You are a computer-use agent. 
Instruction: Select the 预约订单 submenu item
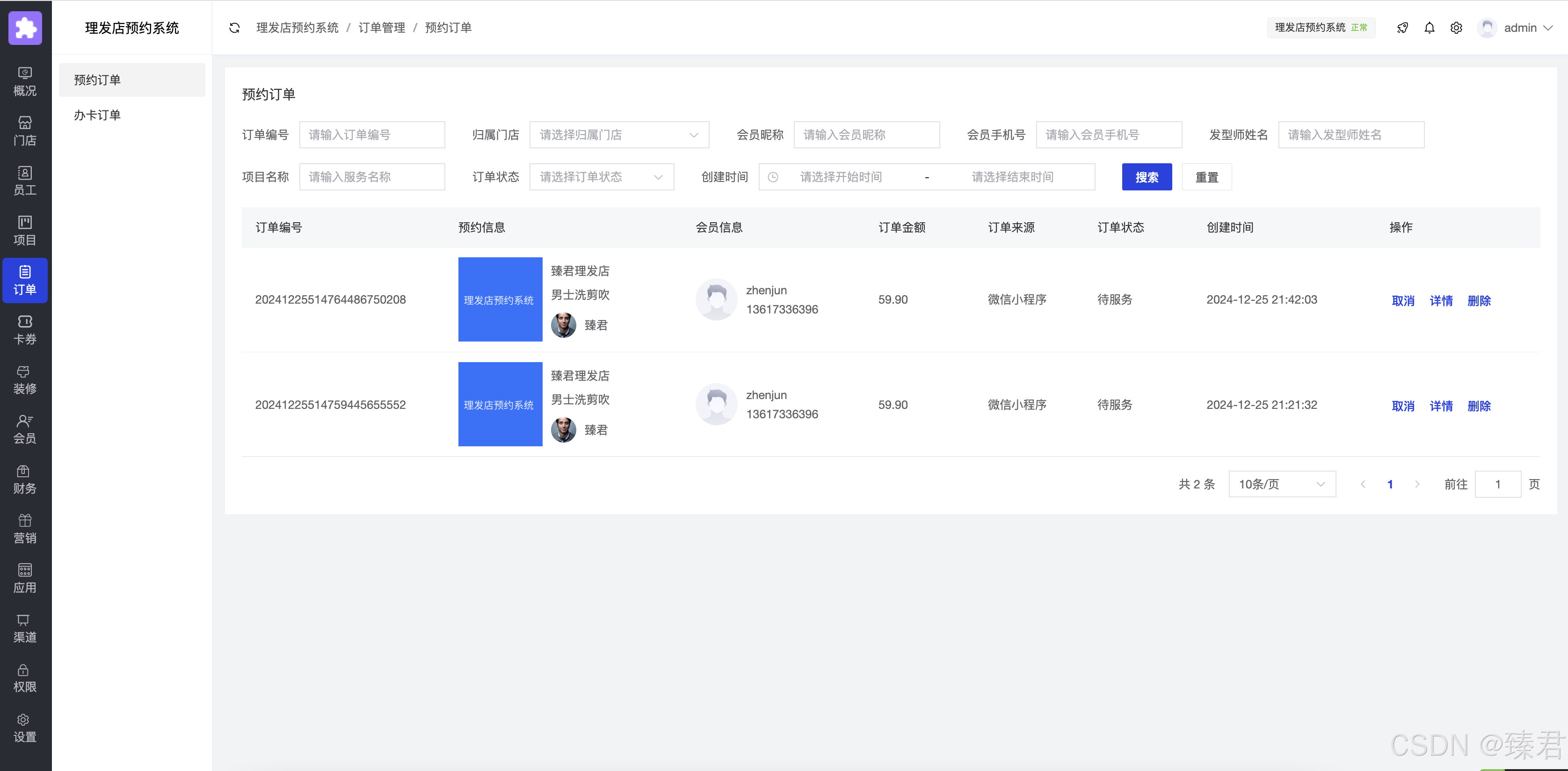pos(132,80)
